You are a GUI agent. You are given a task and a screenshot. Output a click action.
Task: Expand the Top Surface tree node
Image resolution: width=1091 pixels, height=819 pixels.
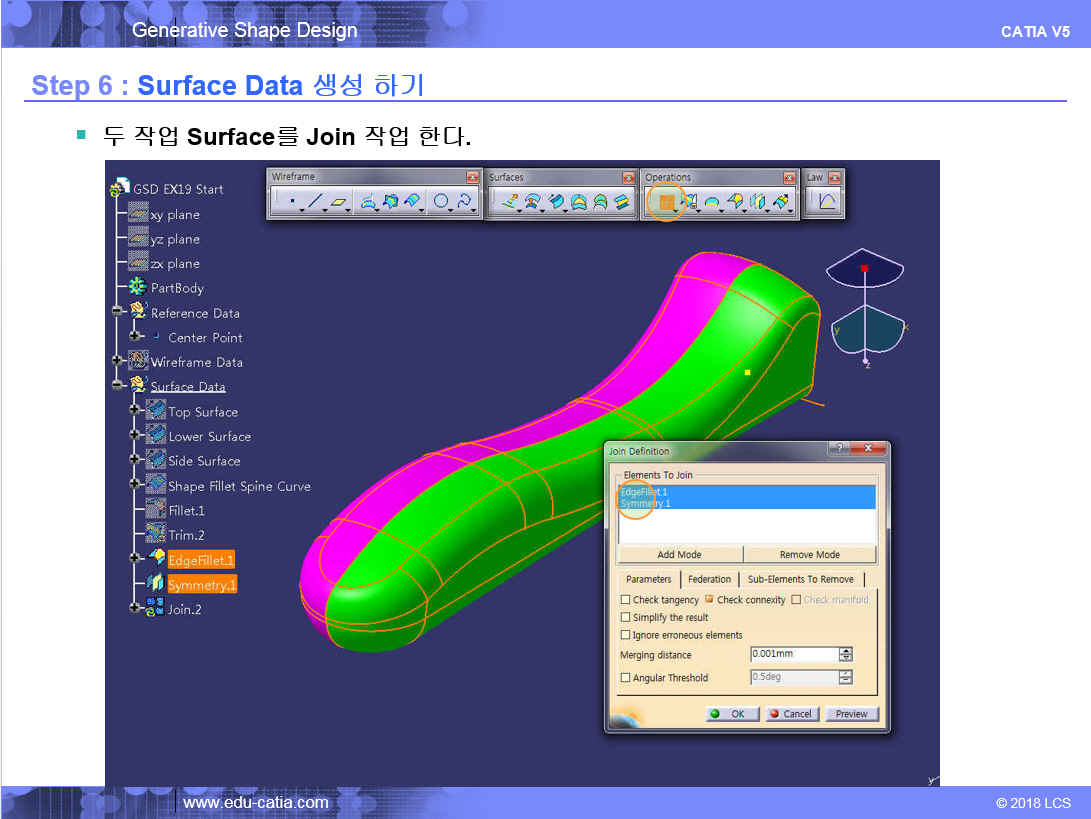[134, 411]
